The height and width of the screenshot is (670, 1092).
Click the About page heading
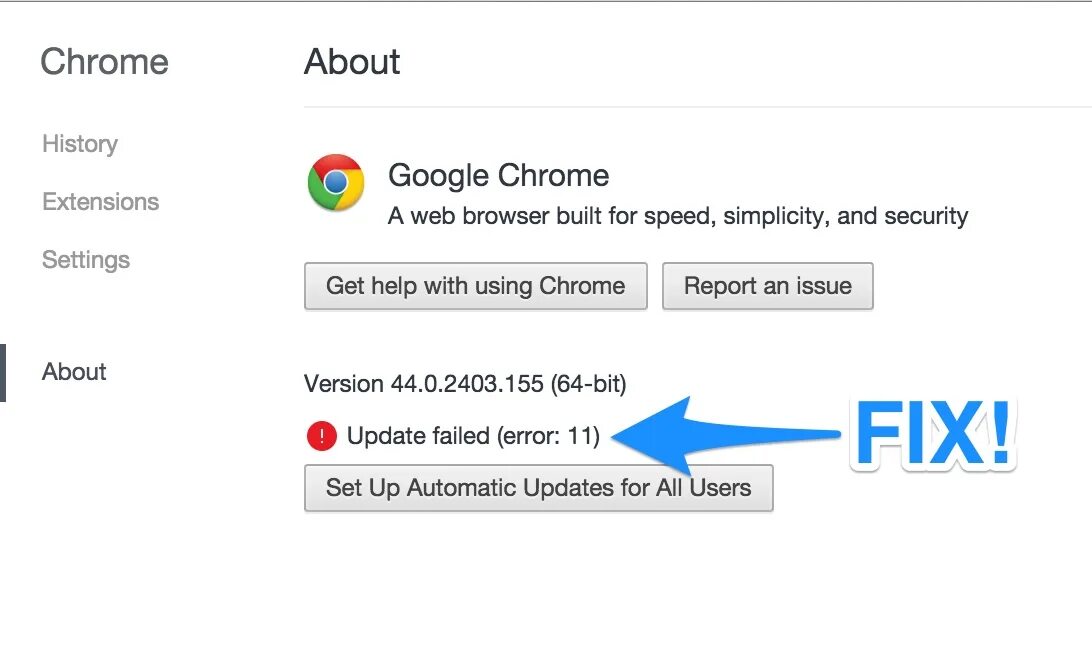coord(352,62)
